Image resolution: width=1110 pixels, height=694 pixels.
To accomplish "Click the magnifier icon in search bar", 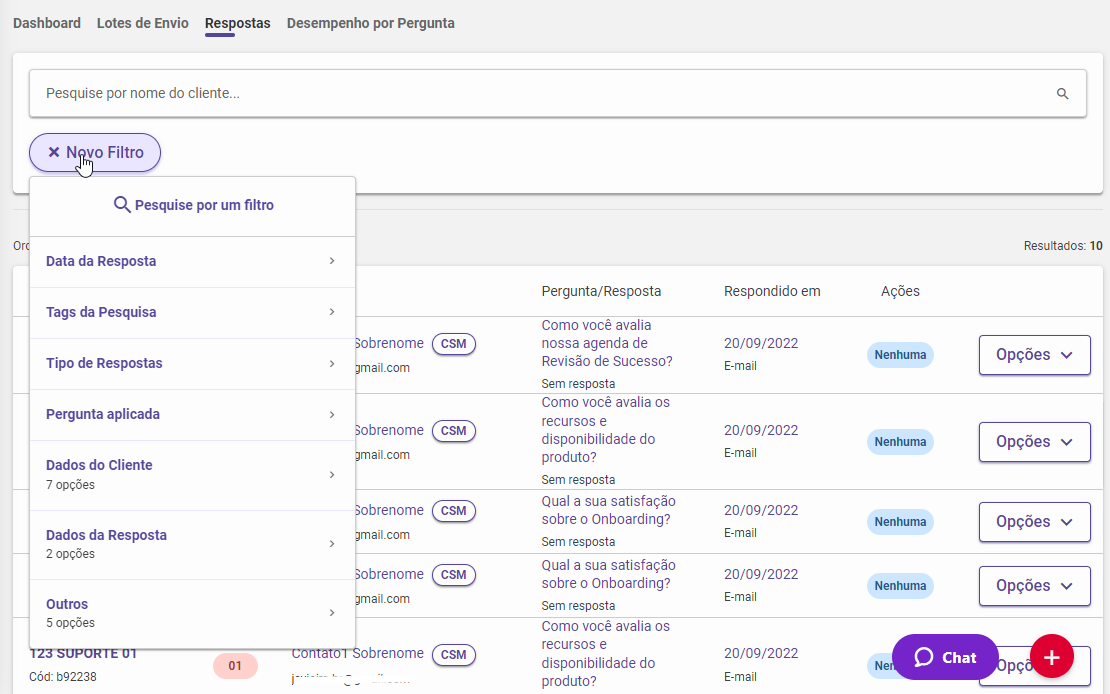I will pyautogui.click(x=1062, y=94).
